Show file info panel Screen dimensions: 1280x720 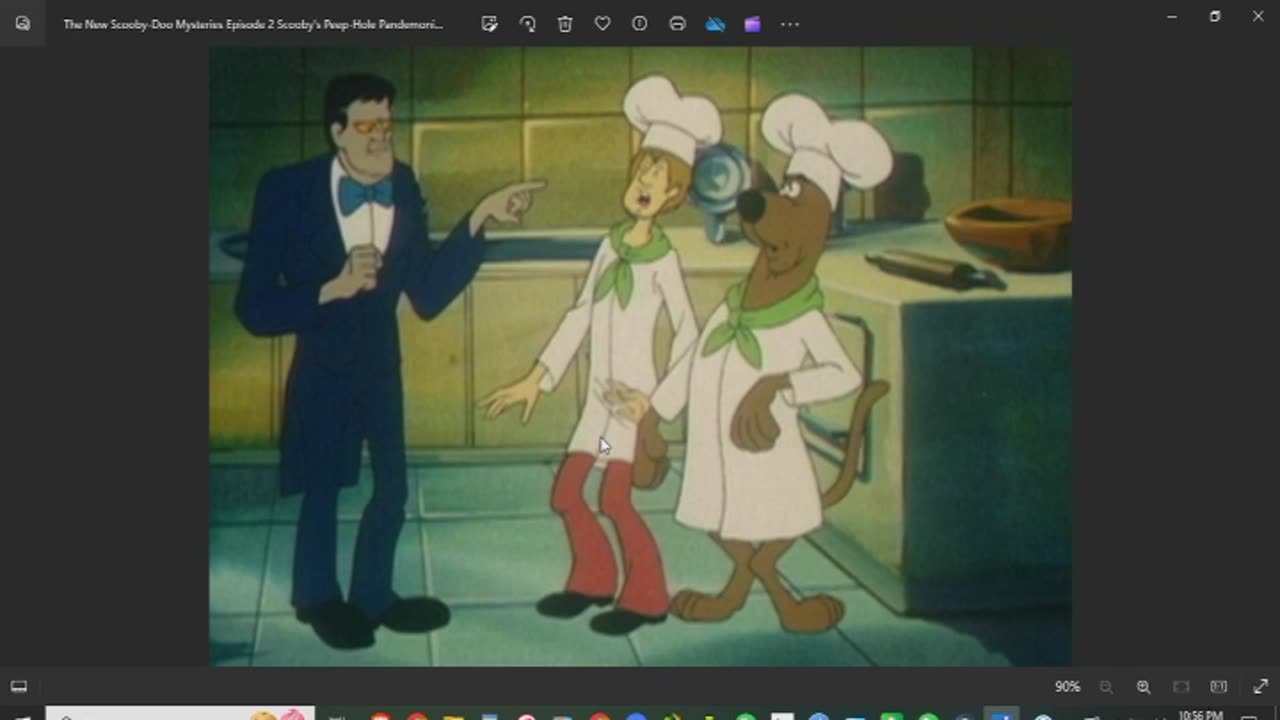640,24
